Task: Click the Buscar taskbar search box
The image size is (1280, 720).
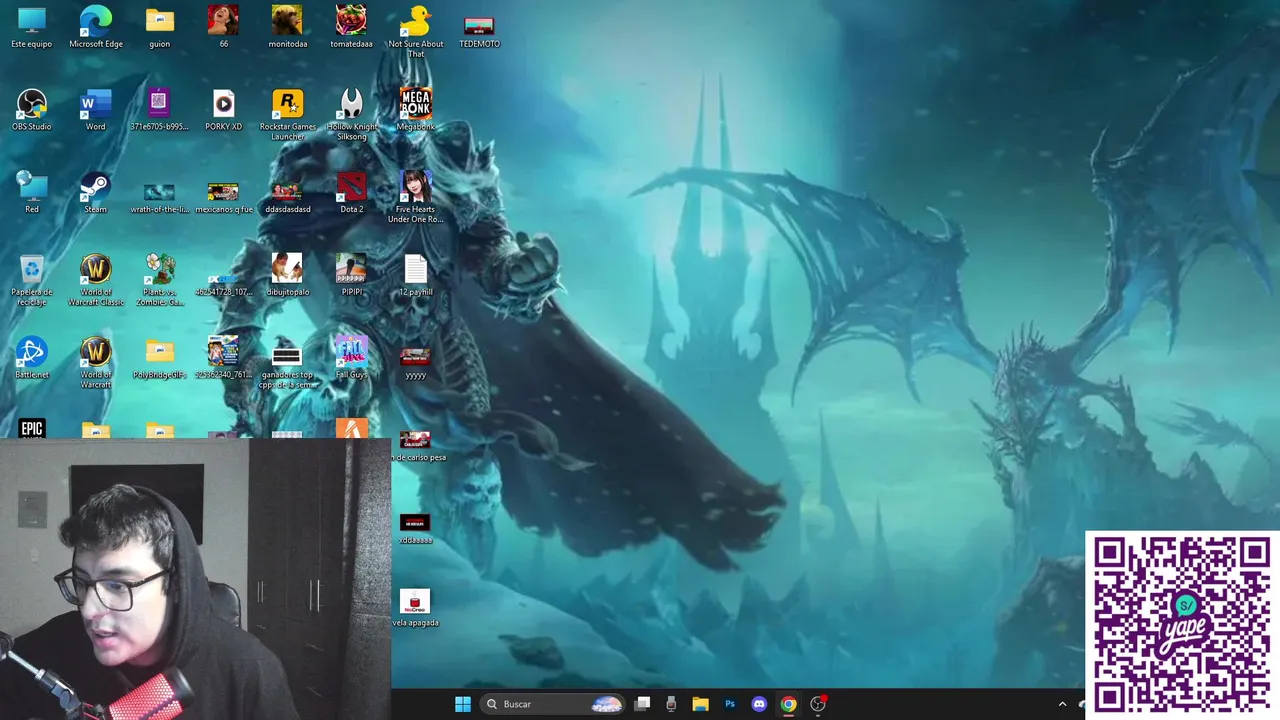Action: [553, 704]
